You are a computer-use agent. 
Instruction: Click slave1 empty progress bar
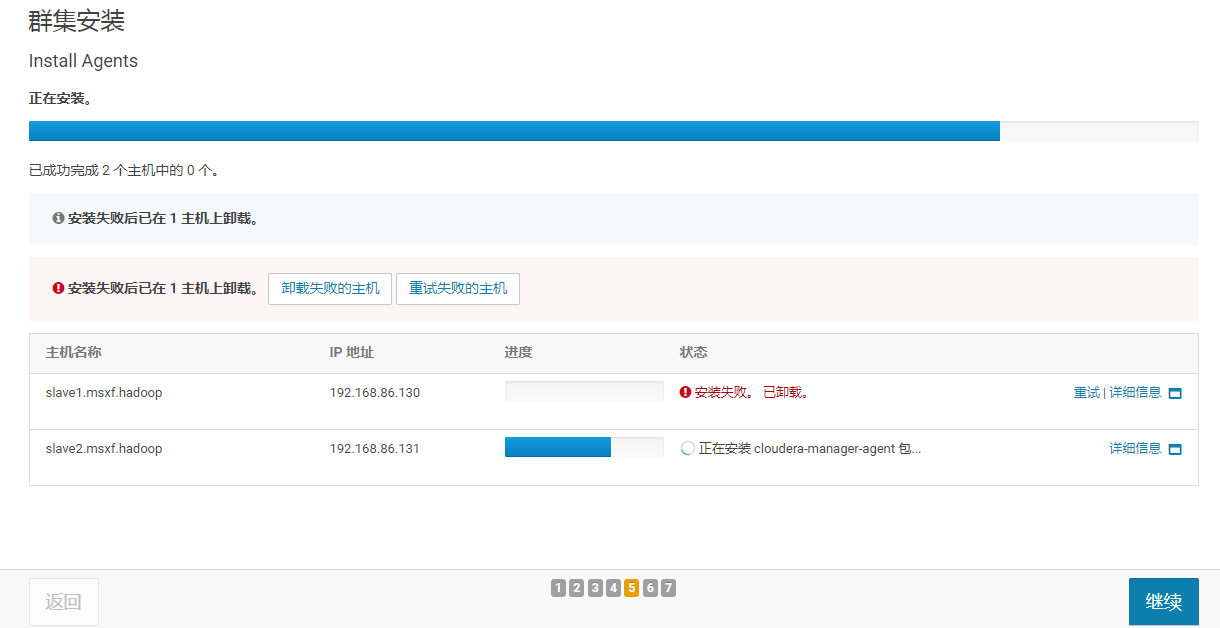pos(584,391)
